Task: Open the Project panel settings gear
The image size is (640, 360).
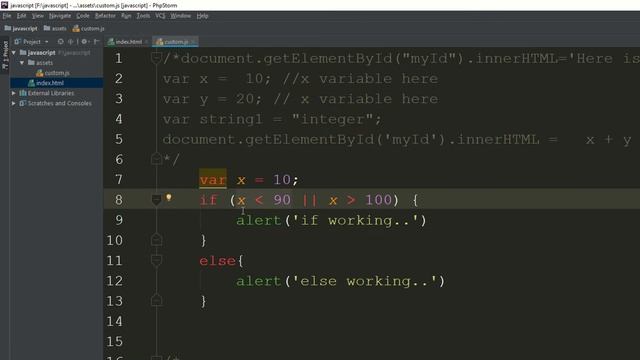Action: click(84, 42)
